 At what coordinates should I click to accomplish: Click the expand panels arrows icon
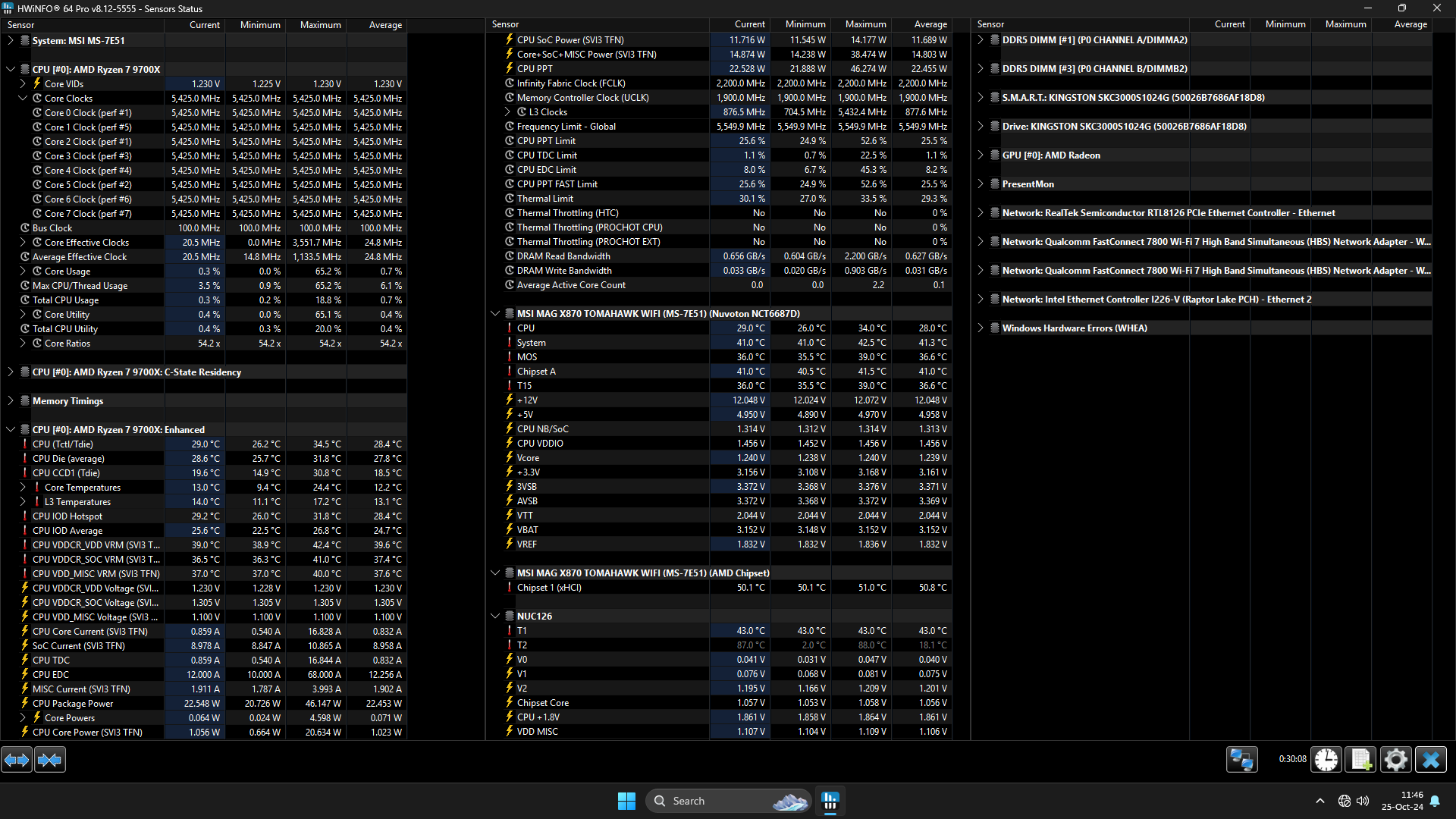coord(17,759)
